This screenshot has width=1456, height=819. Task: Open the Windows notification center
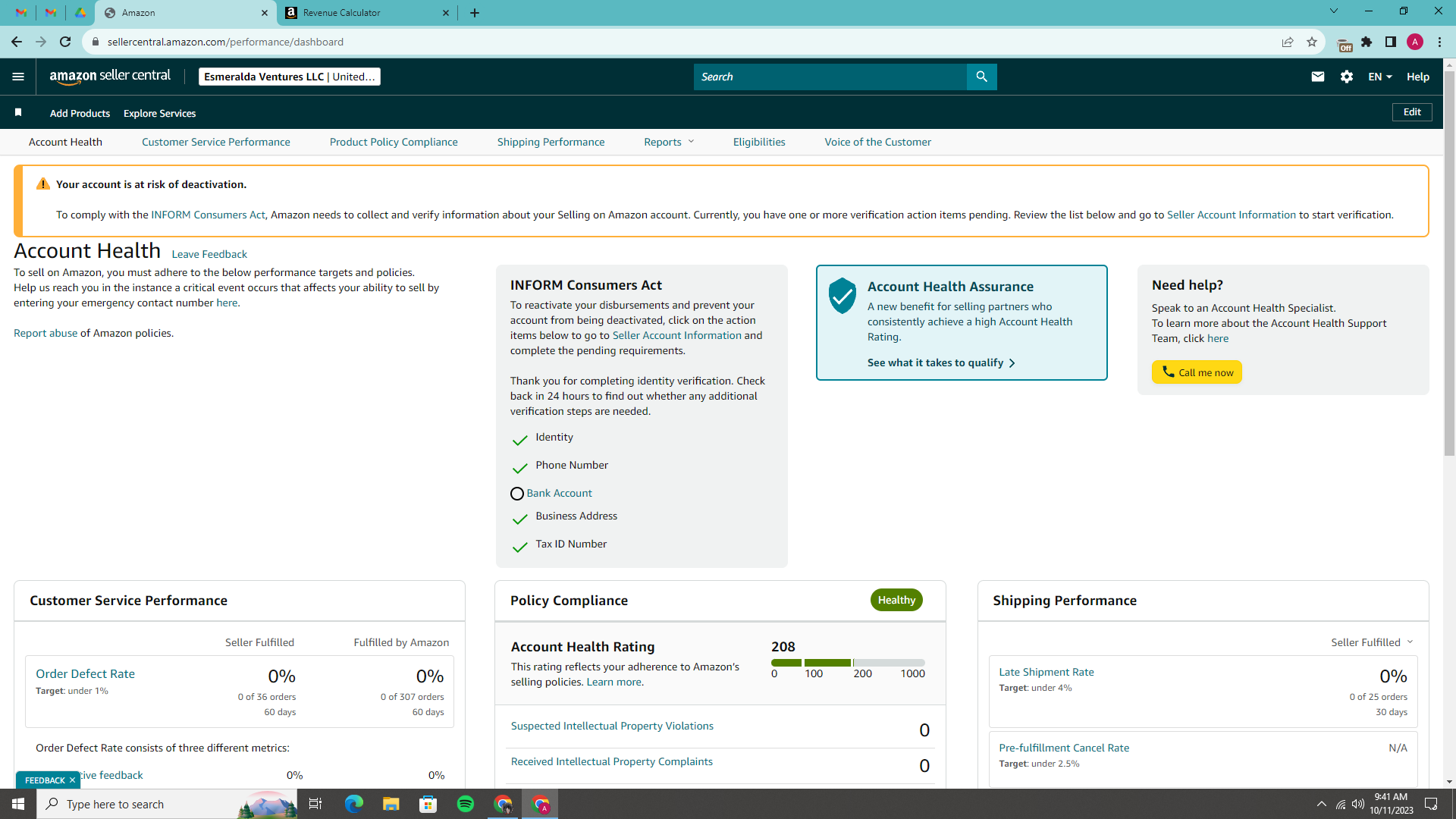pos(1431,804)
